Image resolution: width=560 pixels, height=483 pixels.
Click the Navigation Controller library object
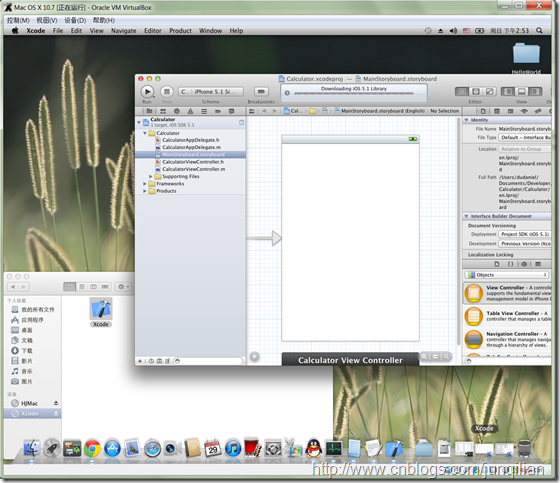click(x=507, y=339)
